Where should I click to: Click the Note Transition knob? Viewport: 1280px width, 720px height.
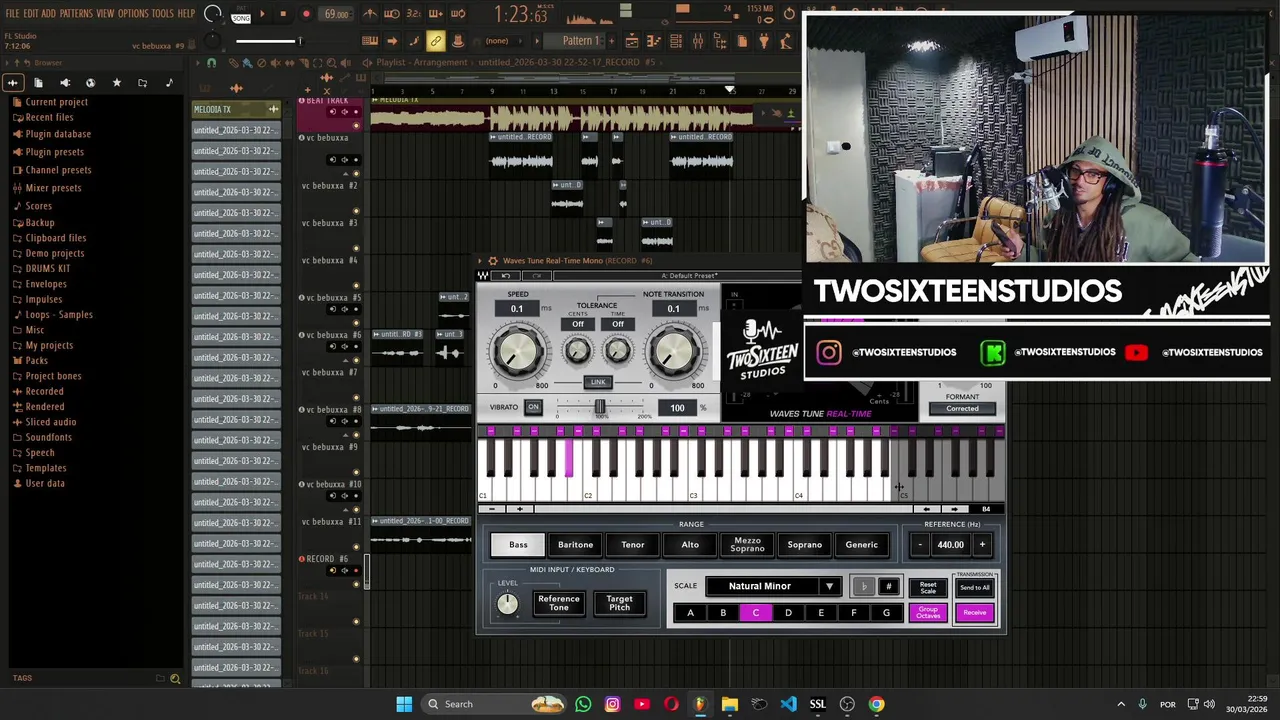click(674, 351)
